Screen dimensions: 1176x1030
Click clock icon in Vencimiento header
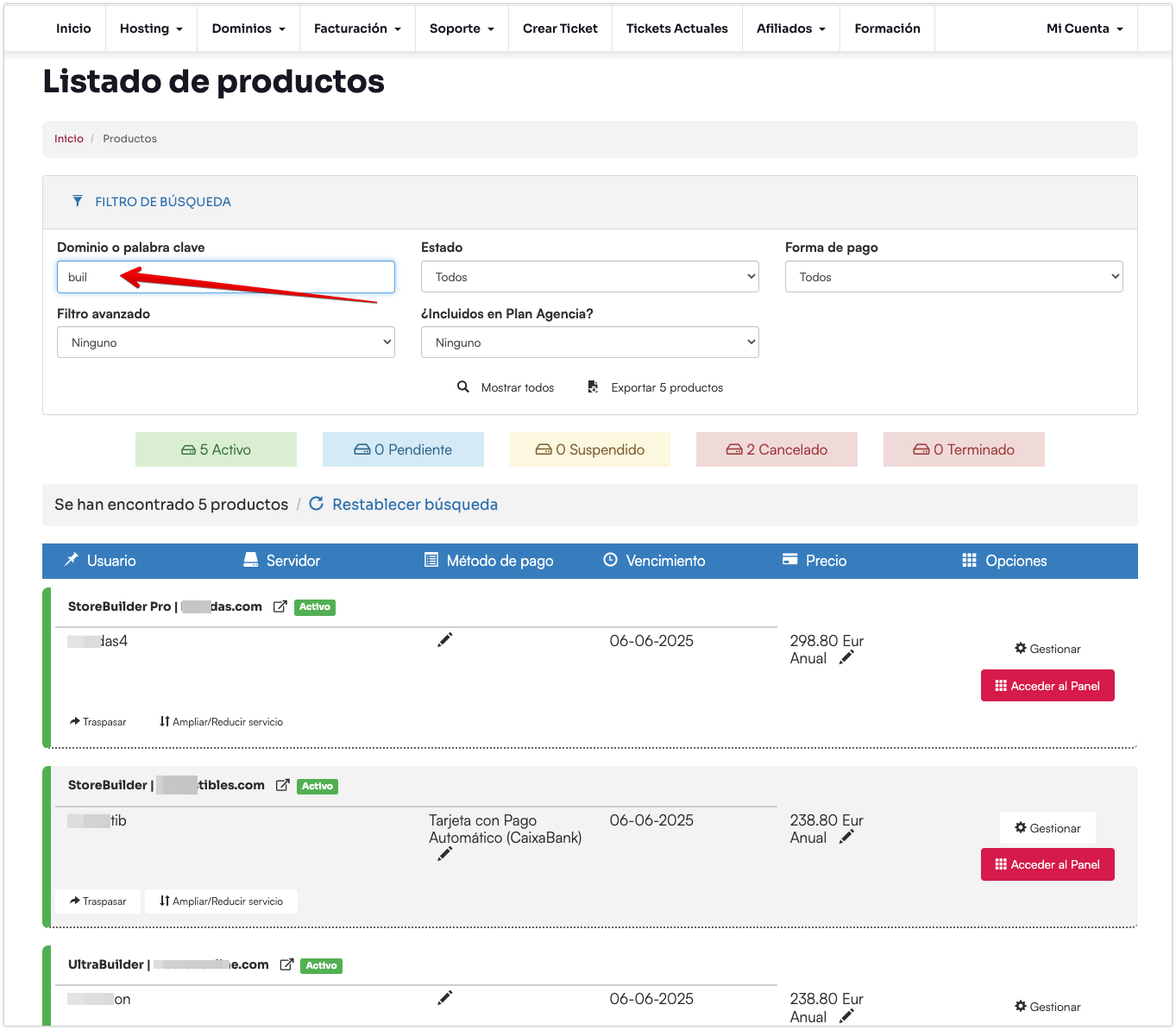(x=610, y=559)
